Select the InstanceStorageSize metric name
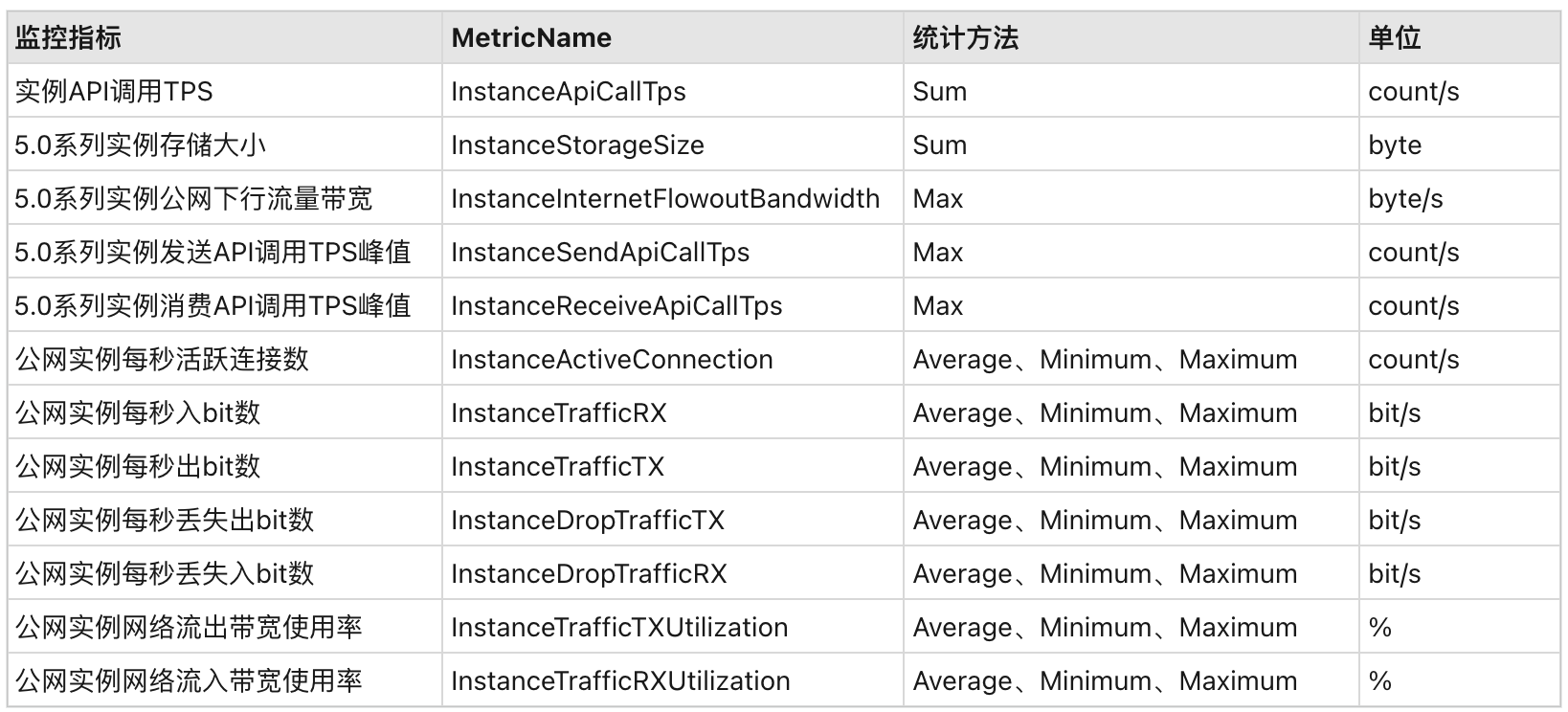Viewport: 1568px width, 712px height. tap(577, 145)
